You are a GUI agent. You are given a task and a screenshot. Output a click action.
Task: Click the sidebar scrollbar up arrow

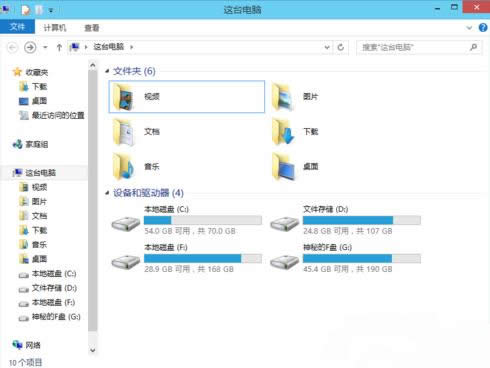[x=93, y=65]
